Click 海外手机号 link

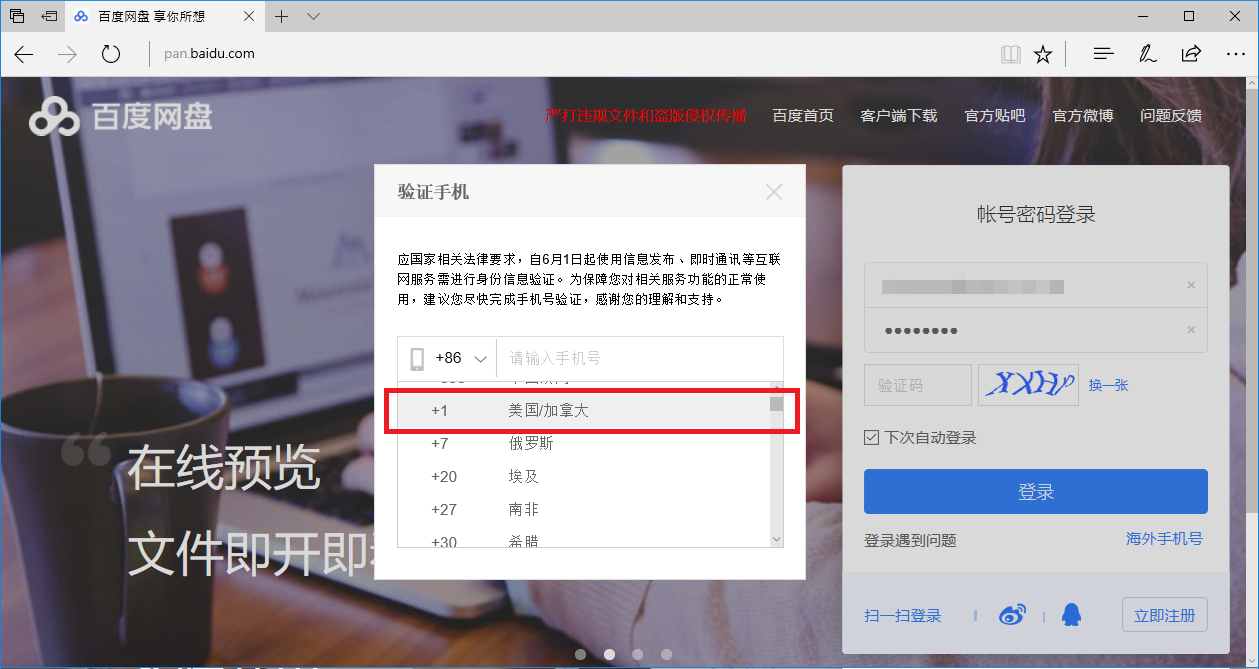(1164, 538)
